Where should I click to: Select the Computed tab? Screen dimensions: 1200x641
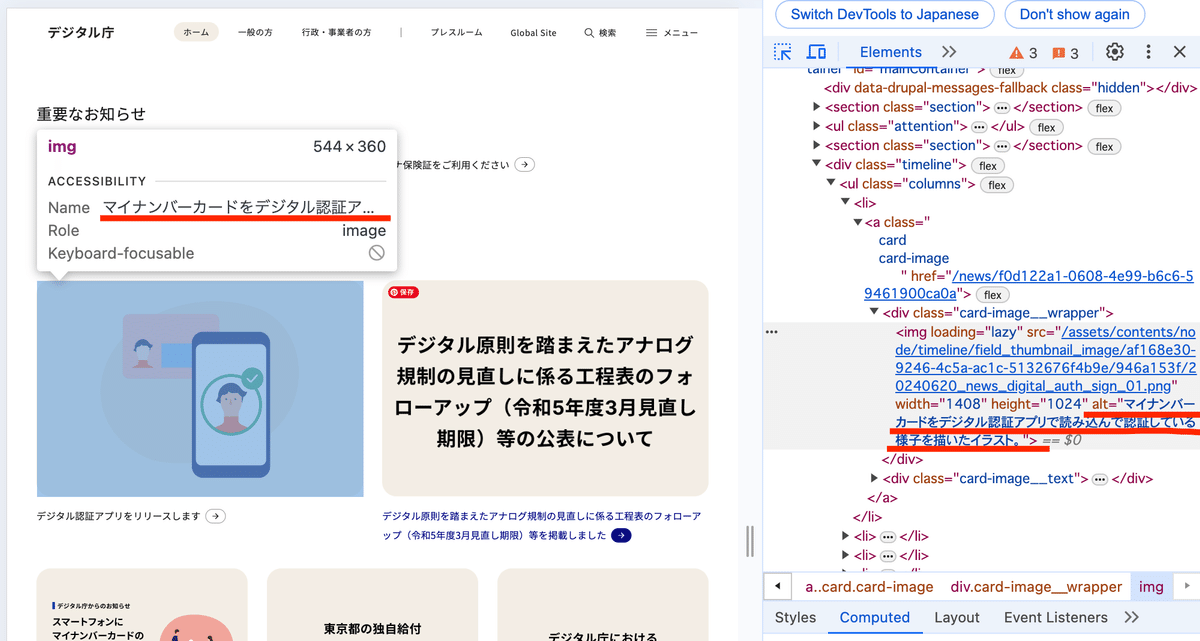coord(874,617)
